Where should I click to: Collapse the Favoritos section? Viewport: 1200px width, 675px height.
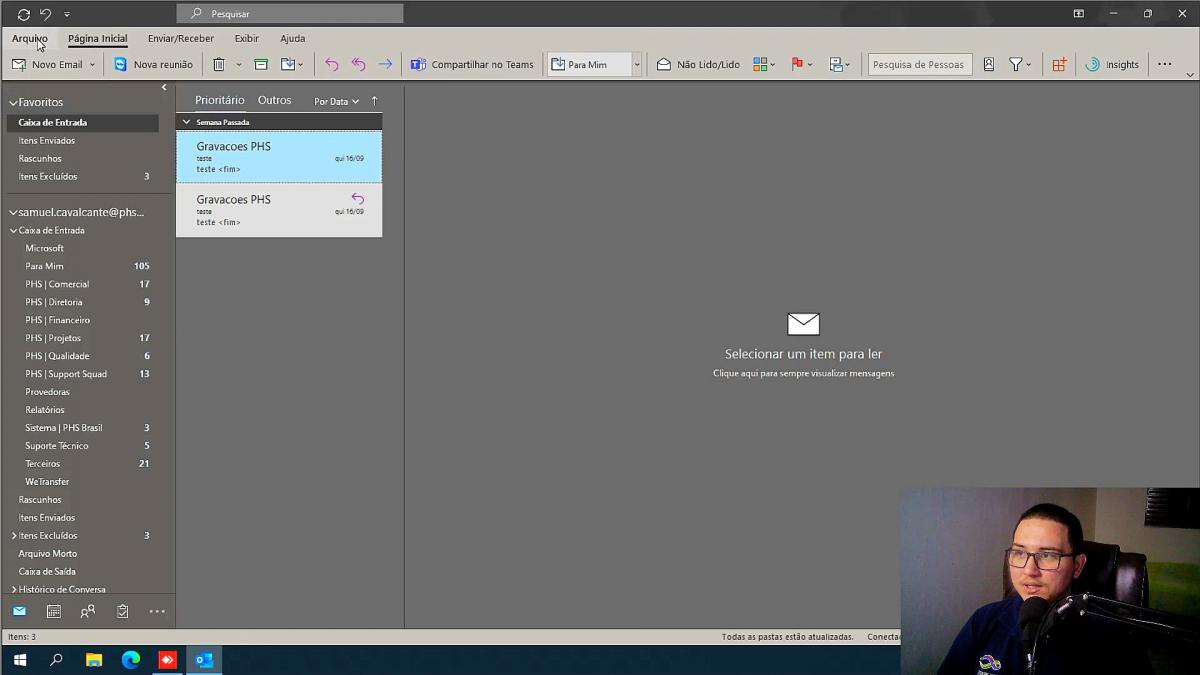pos(14,102)
